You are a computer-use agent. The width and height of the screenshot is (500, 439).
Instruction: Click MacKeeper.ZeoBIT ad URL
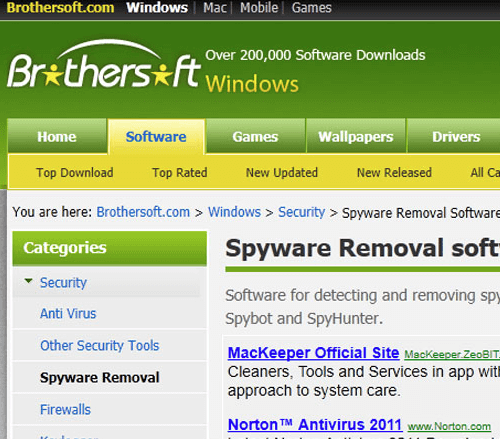(x=452, y=354)
